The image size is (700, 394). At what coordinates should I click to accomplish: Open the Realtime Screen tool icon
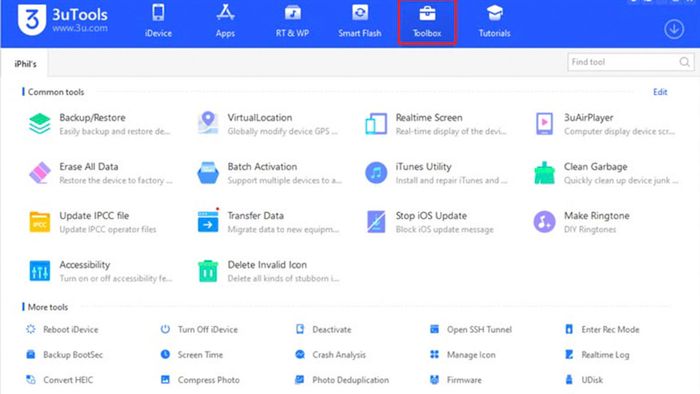coord(376,124)
